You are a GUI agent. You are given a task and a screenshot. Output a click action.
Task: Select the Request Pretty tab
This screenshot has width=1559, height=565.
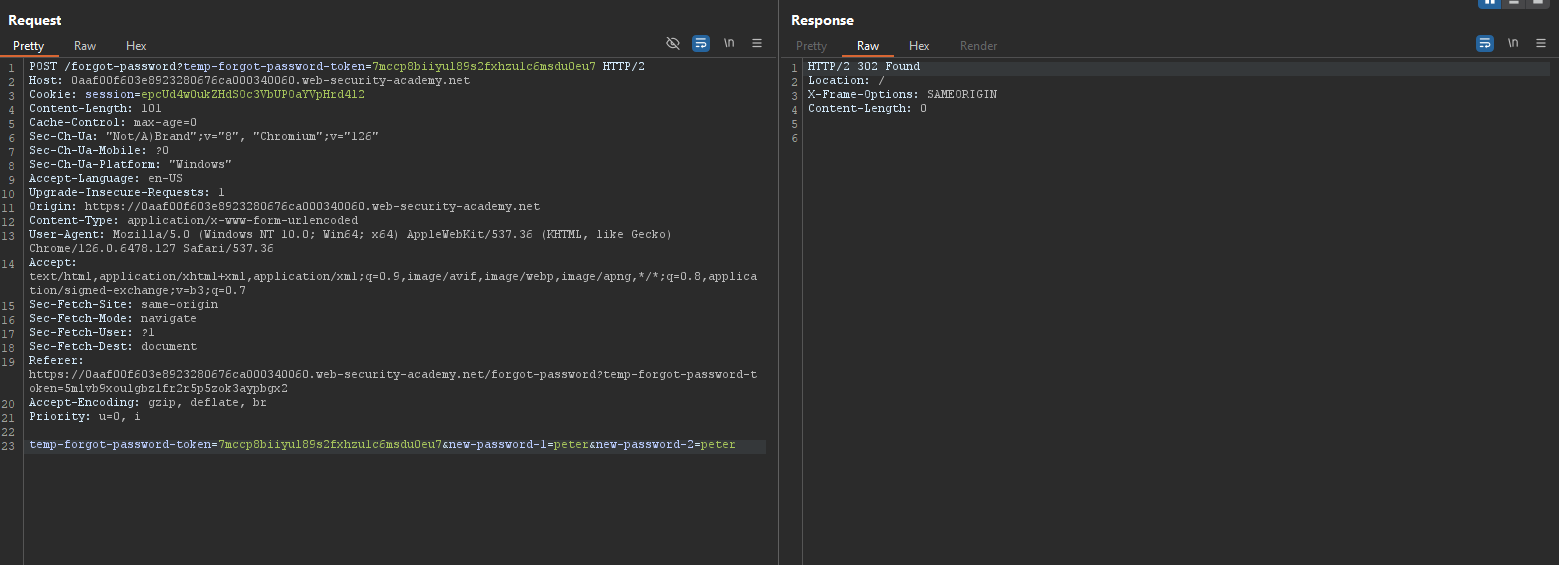[28, 46]
